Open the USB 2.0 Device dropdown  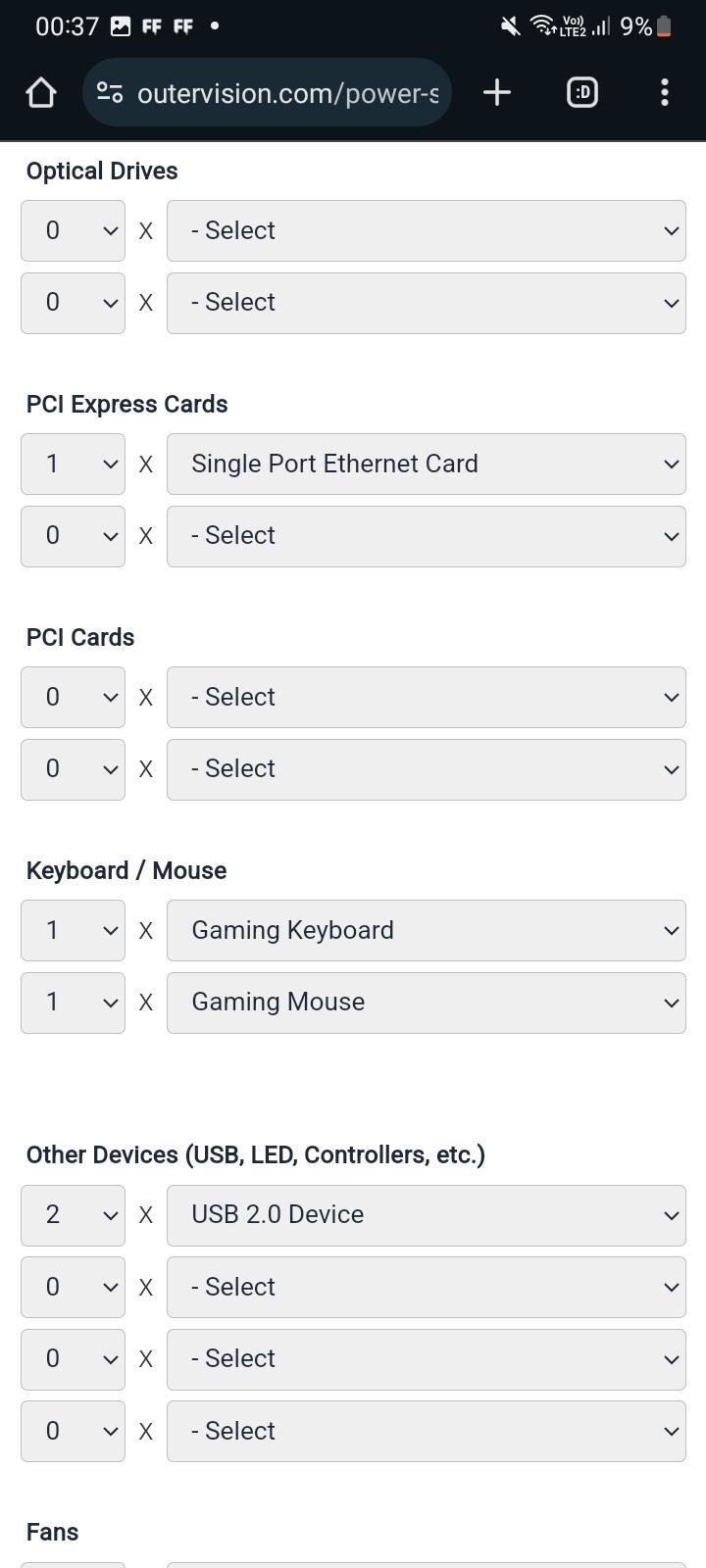(427, 1215)
